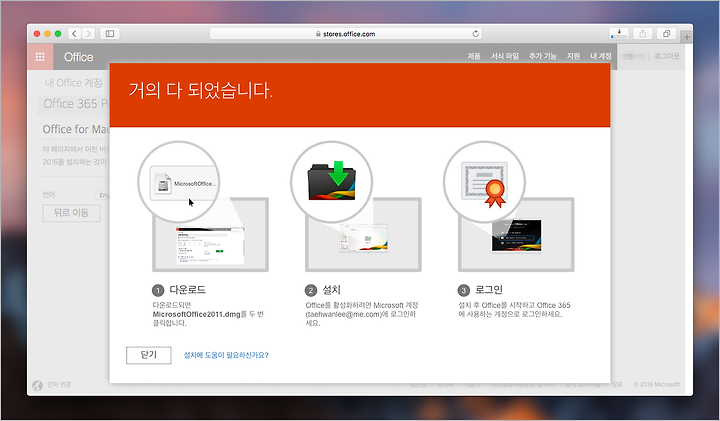This screenshot has width=720, height=421.
Task: Click the certificate ribbon illustration
Action: [x=484, y=184]
